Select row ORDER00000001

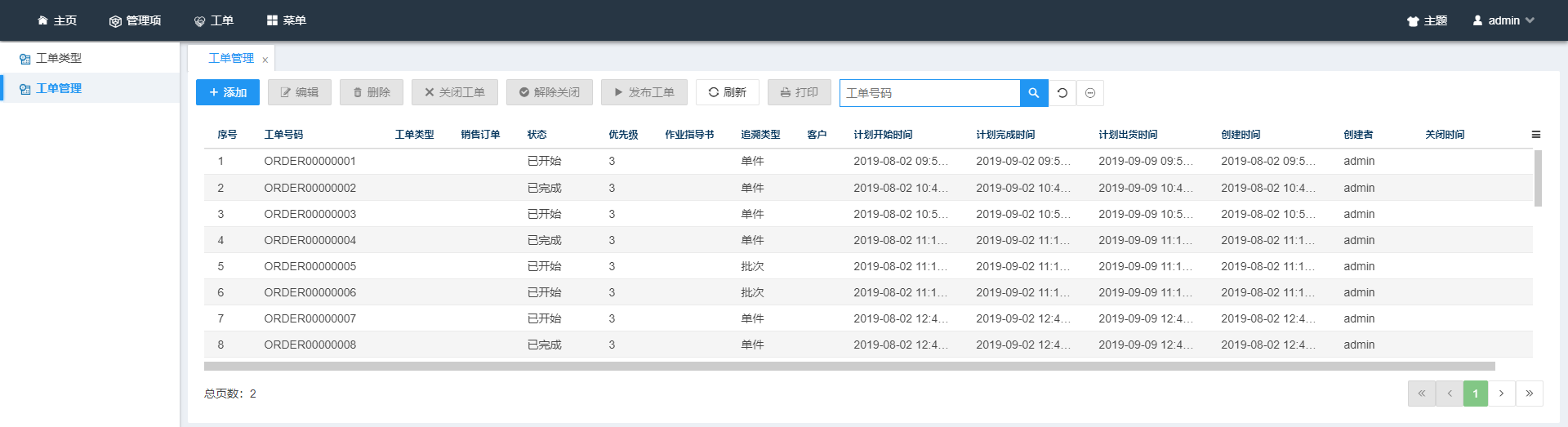[x=868, y=161]
